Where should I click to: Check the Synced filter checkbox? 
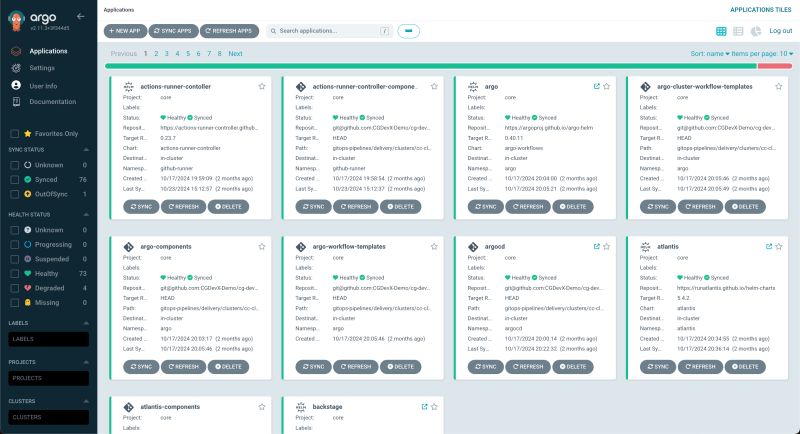[x=14, y=180]
